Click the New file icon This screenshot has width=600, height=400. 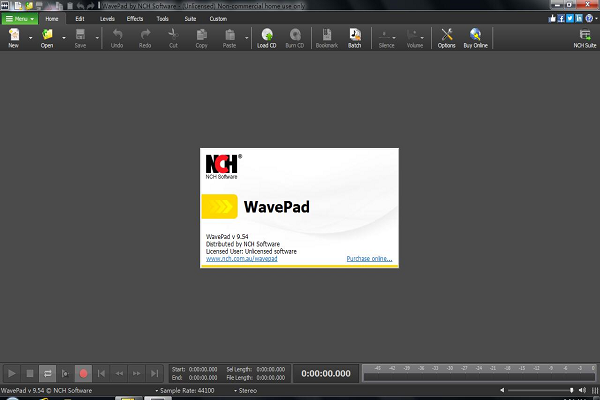tap(14, 36)
